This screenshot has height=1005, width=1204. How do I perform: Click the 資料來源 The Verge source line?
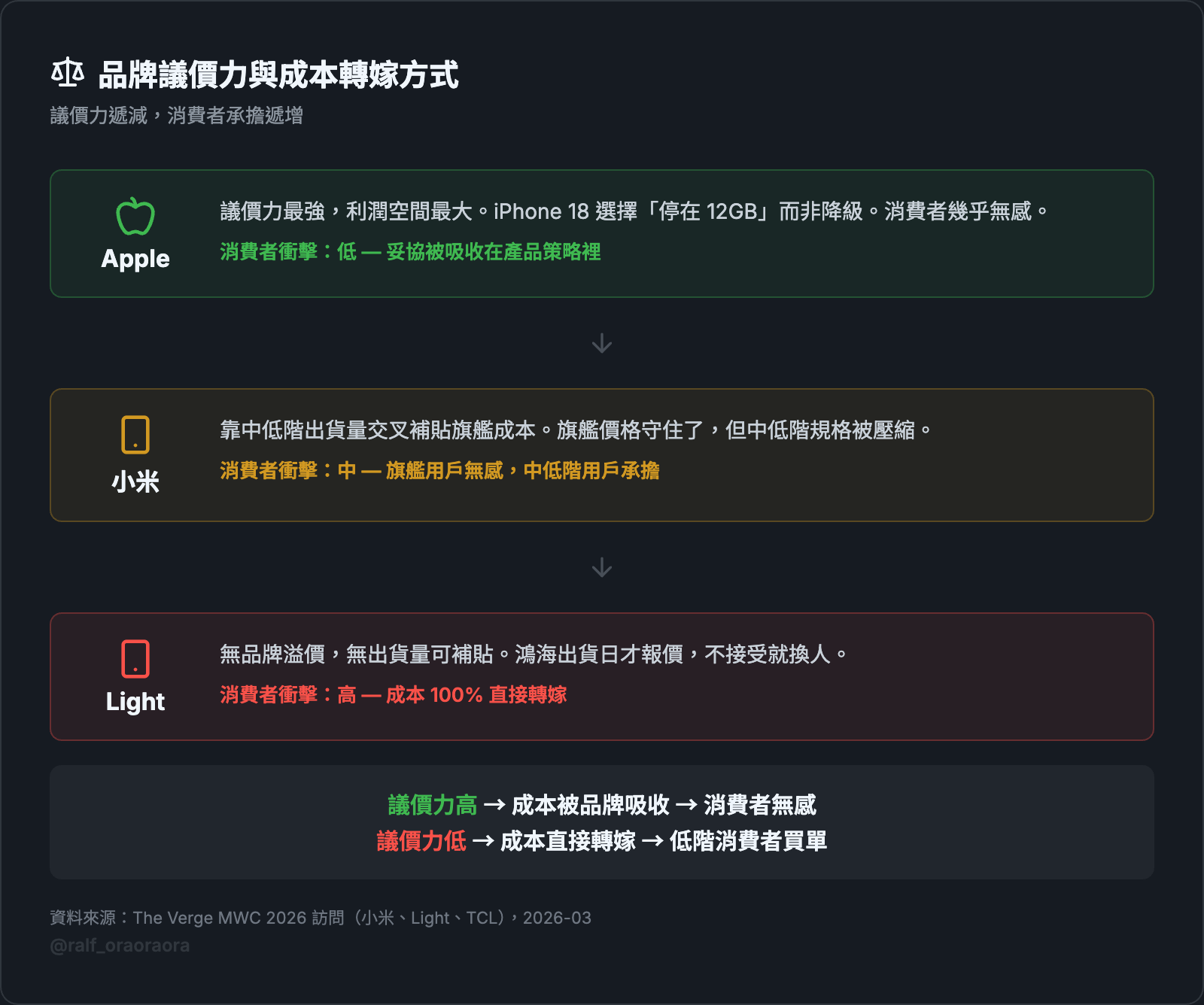(321, 918)
